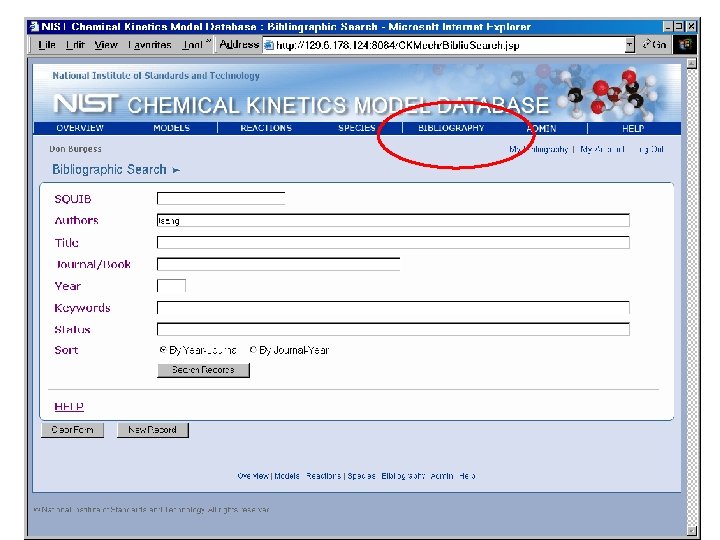Open the BIBLIOGRAPHY navigation tab
This screenshot has height=540, width=720.
pyautogui.click(x=451, y=128)
